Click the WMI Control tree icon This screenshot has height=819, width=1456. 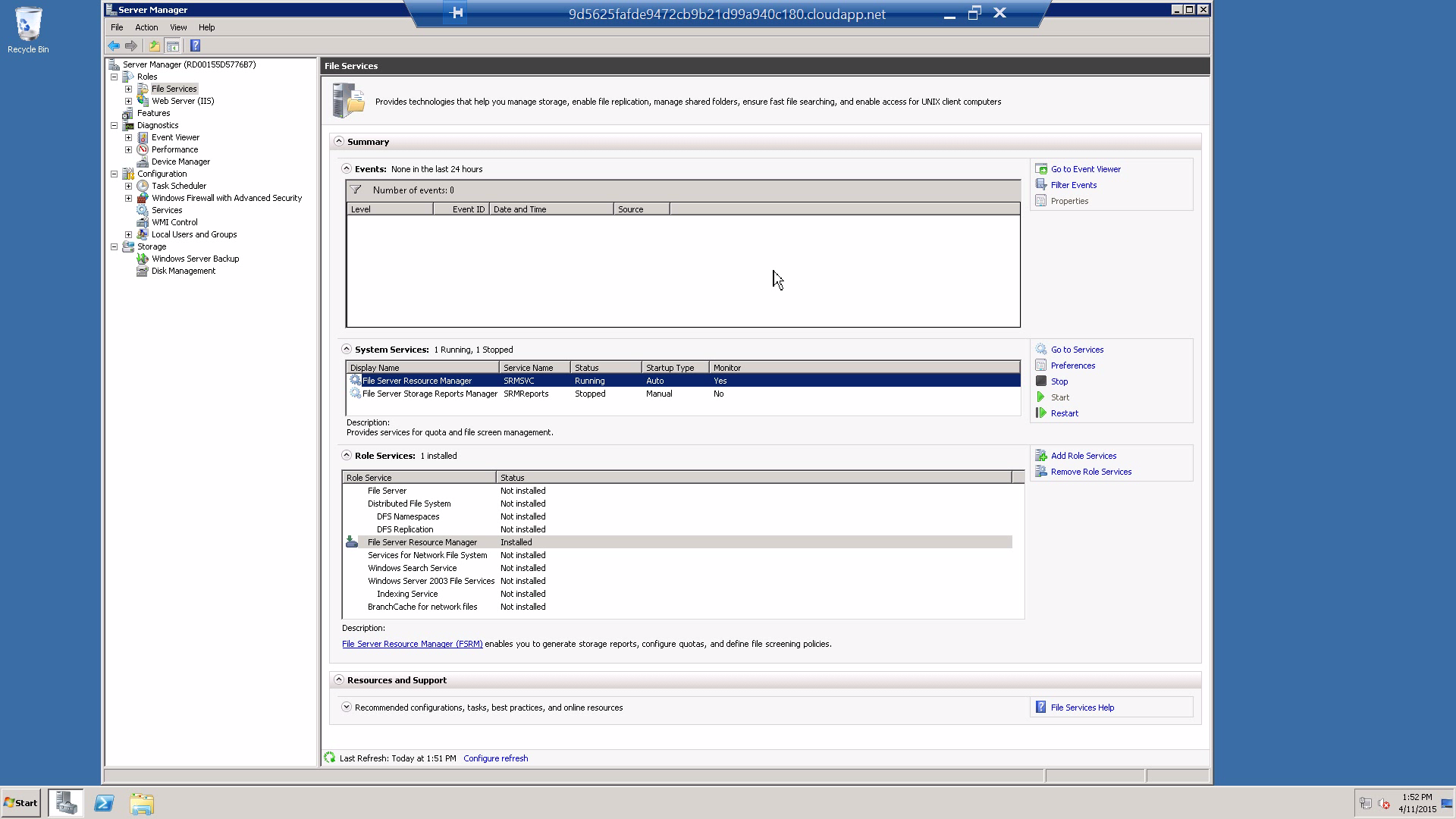coord(143,222)
